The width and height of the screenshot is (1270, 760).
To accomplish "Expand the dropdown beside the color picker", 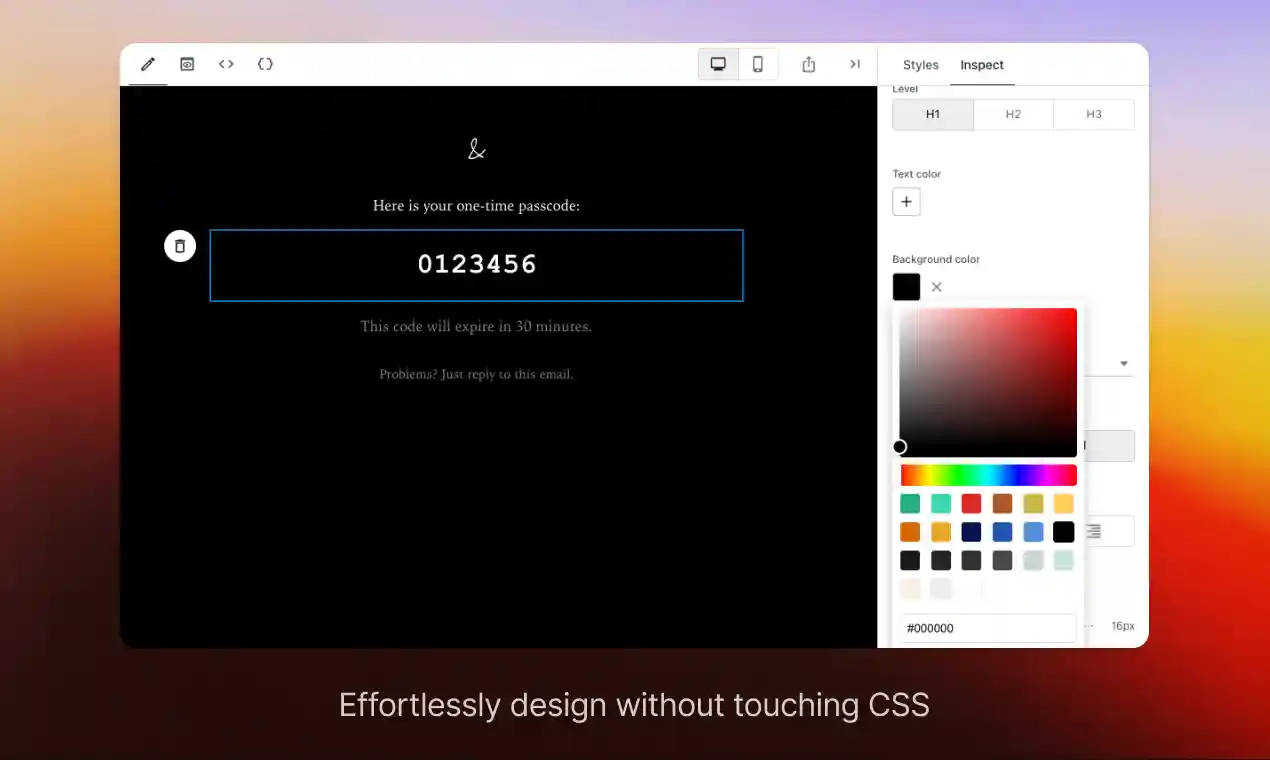I will click(1124, 363).
